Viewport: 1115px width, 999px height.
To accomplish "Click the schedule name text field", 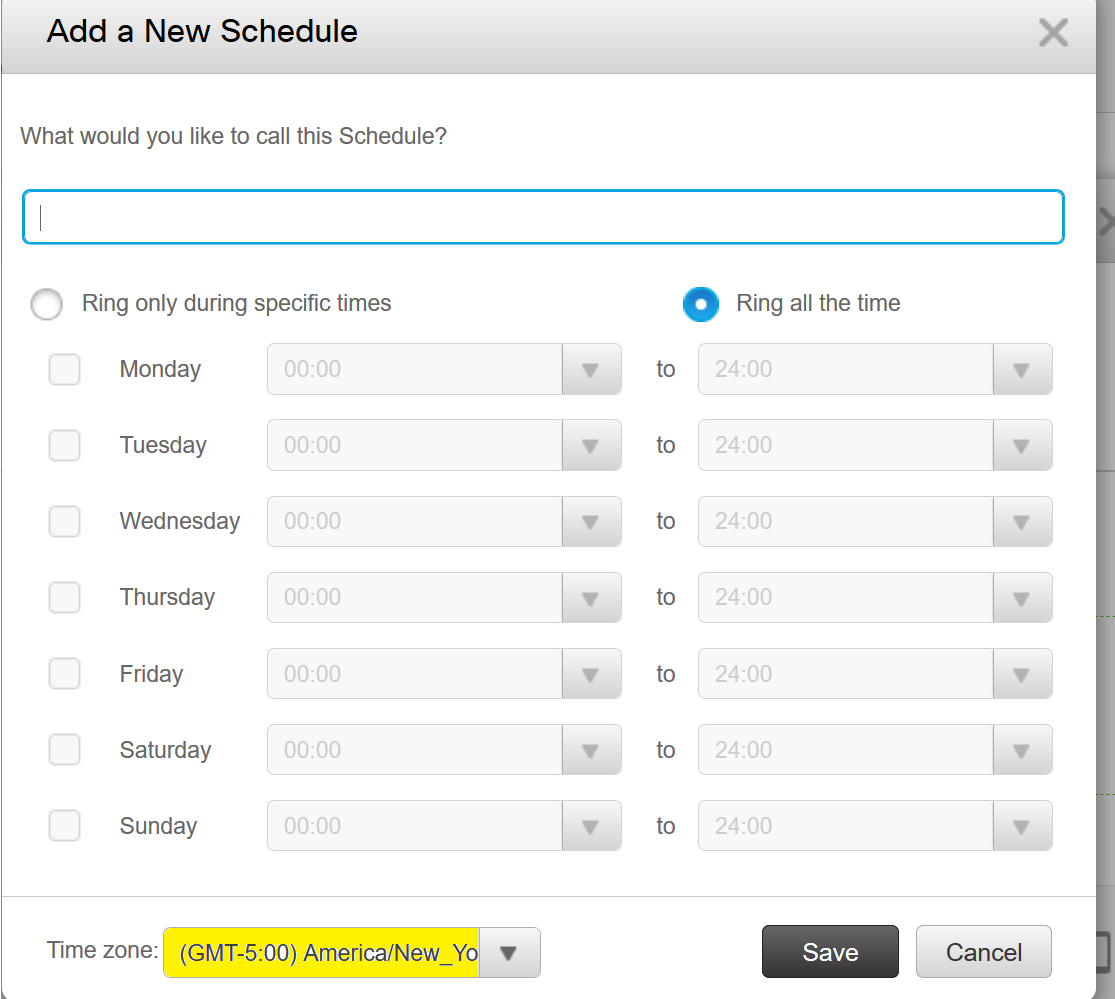I will coord(543,217).
